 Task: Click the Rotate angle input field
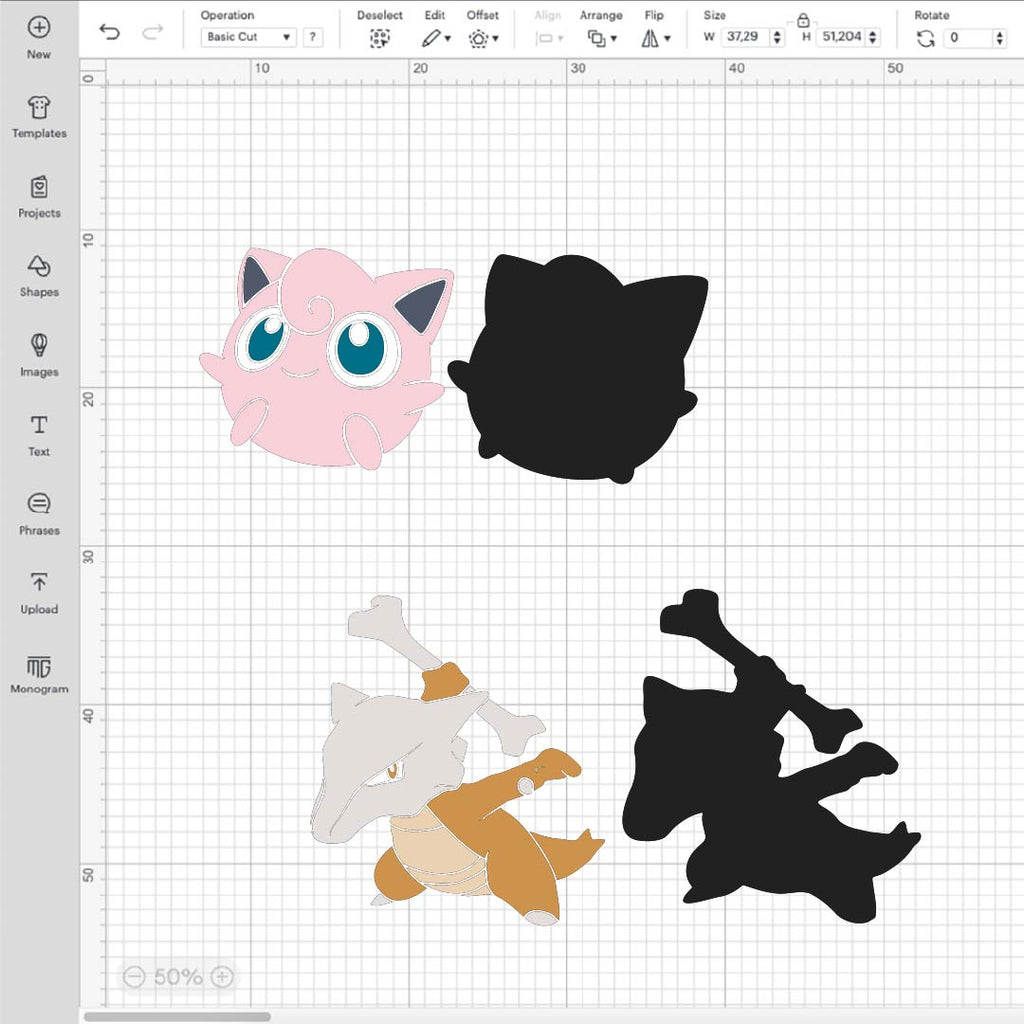[968, 37]
